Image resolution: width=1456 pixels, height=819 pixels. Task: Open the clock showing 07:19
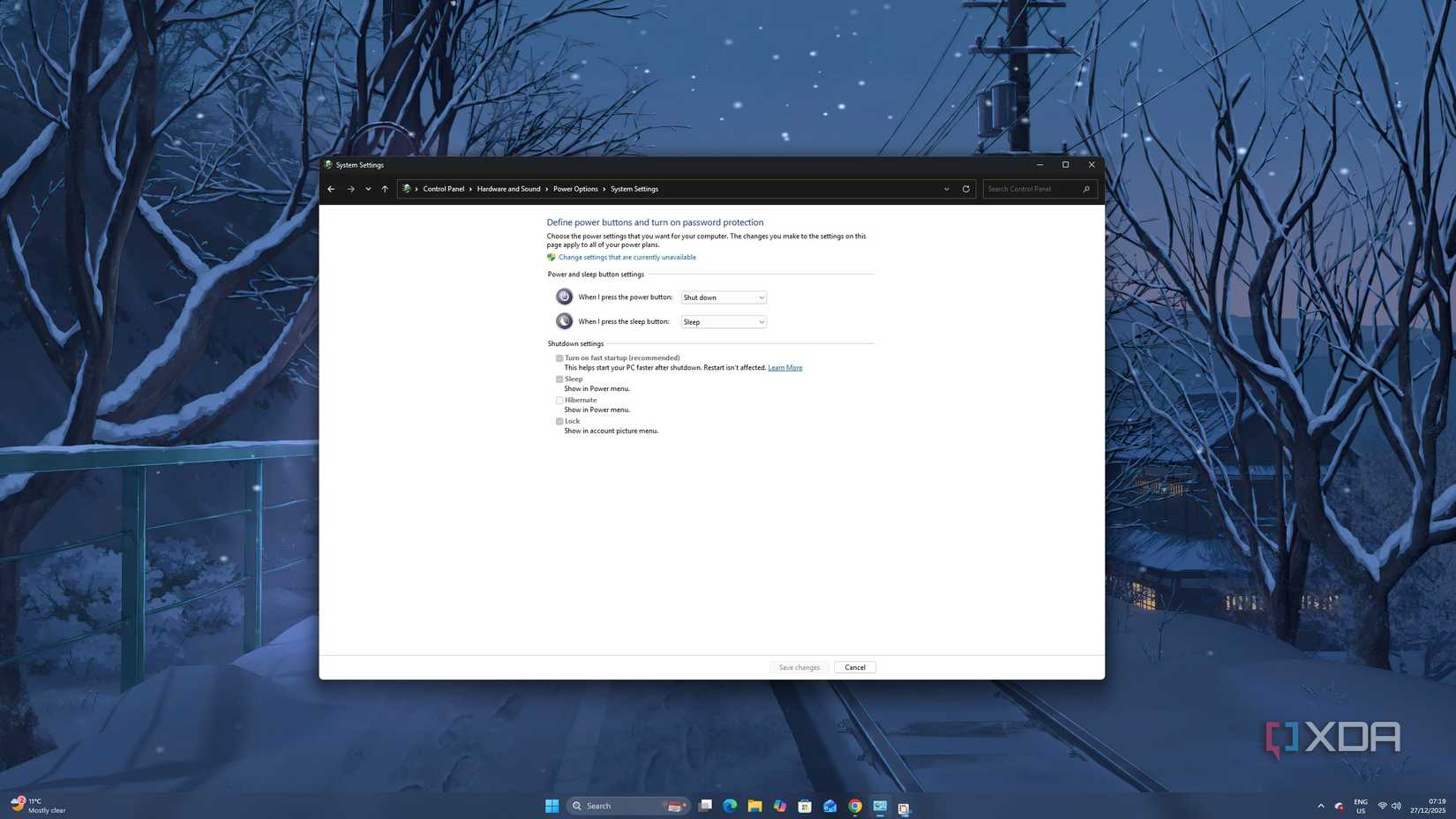1428,806
